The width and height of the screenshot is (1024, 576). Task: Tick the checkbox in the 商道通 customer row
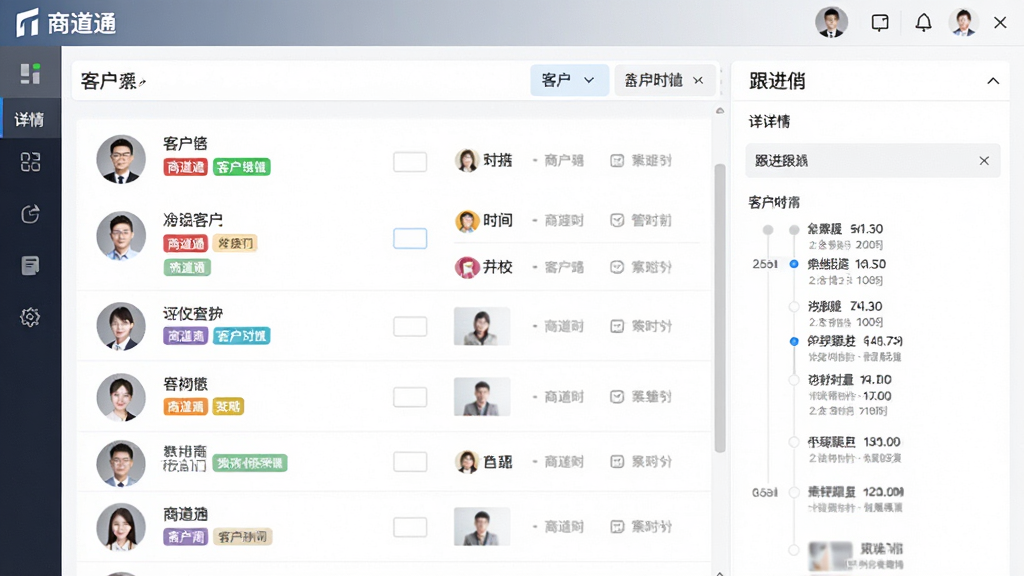(x=410, y=527)
